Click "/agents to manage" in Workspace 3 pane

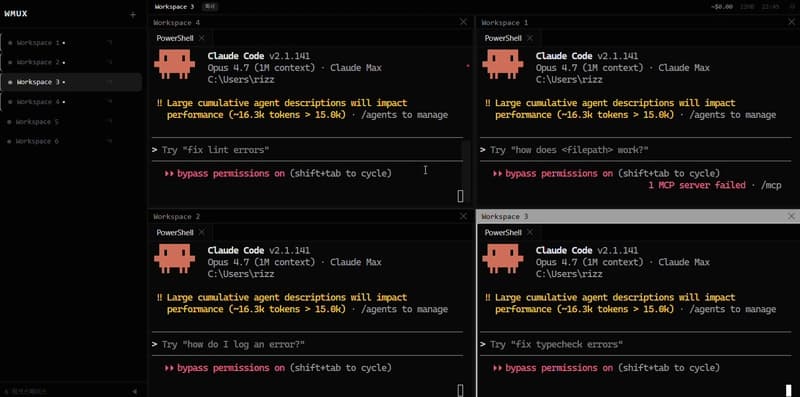click(x=733, y=309)
